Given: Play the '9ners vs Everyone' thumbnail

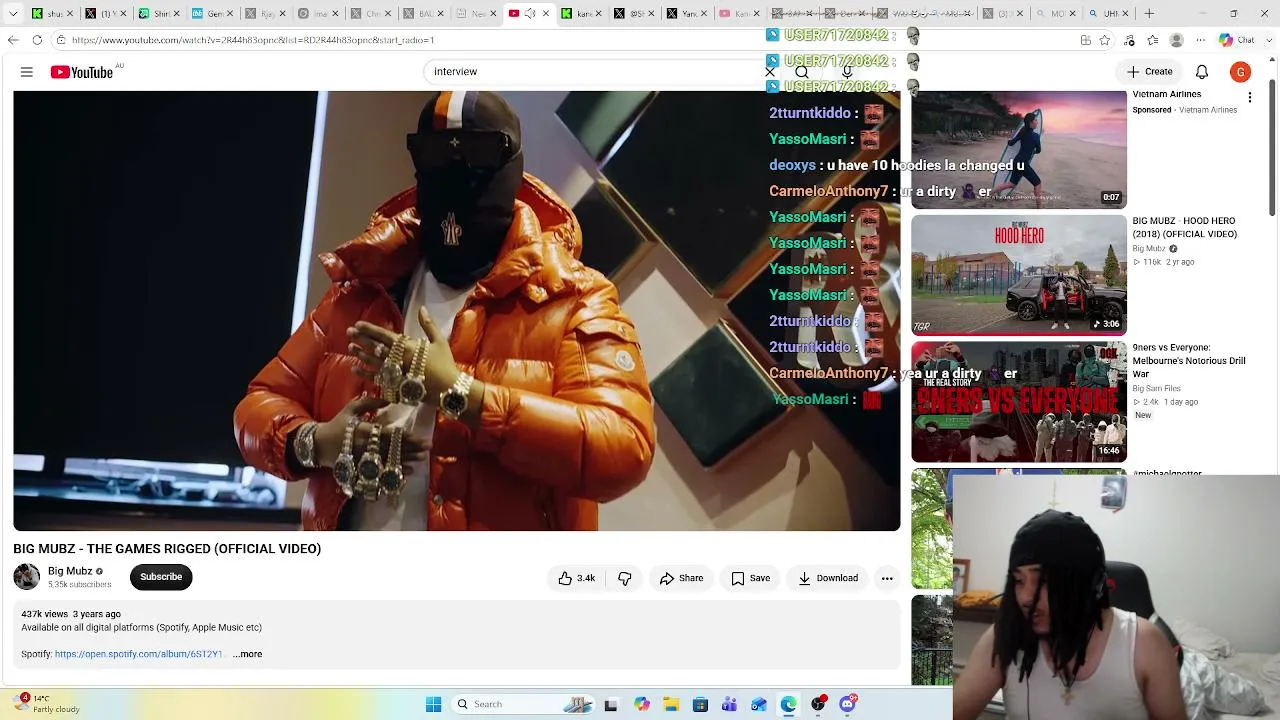Looking at the screenshot, I should [1019, 402].
